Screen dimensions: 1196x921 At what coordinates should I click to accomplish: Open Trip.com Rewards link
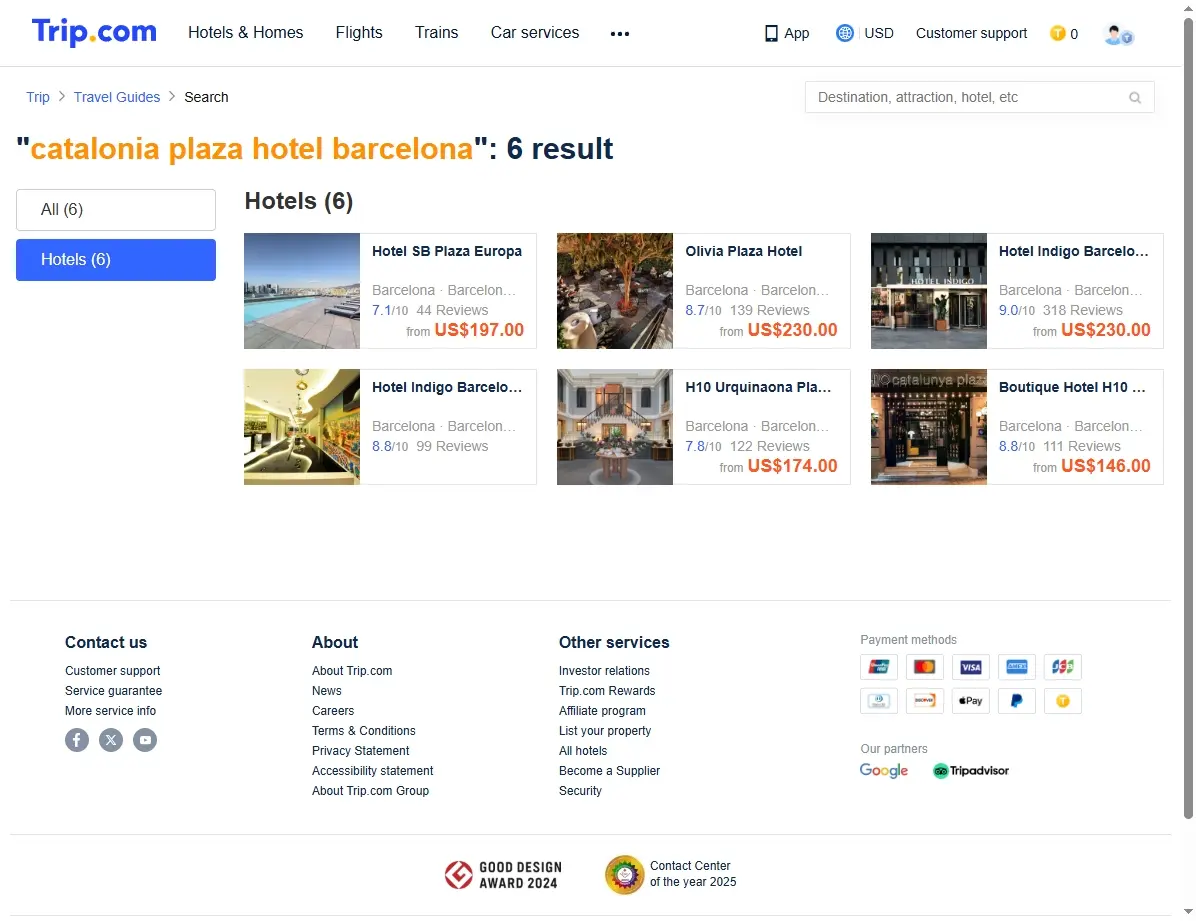[607, 691]
